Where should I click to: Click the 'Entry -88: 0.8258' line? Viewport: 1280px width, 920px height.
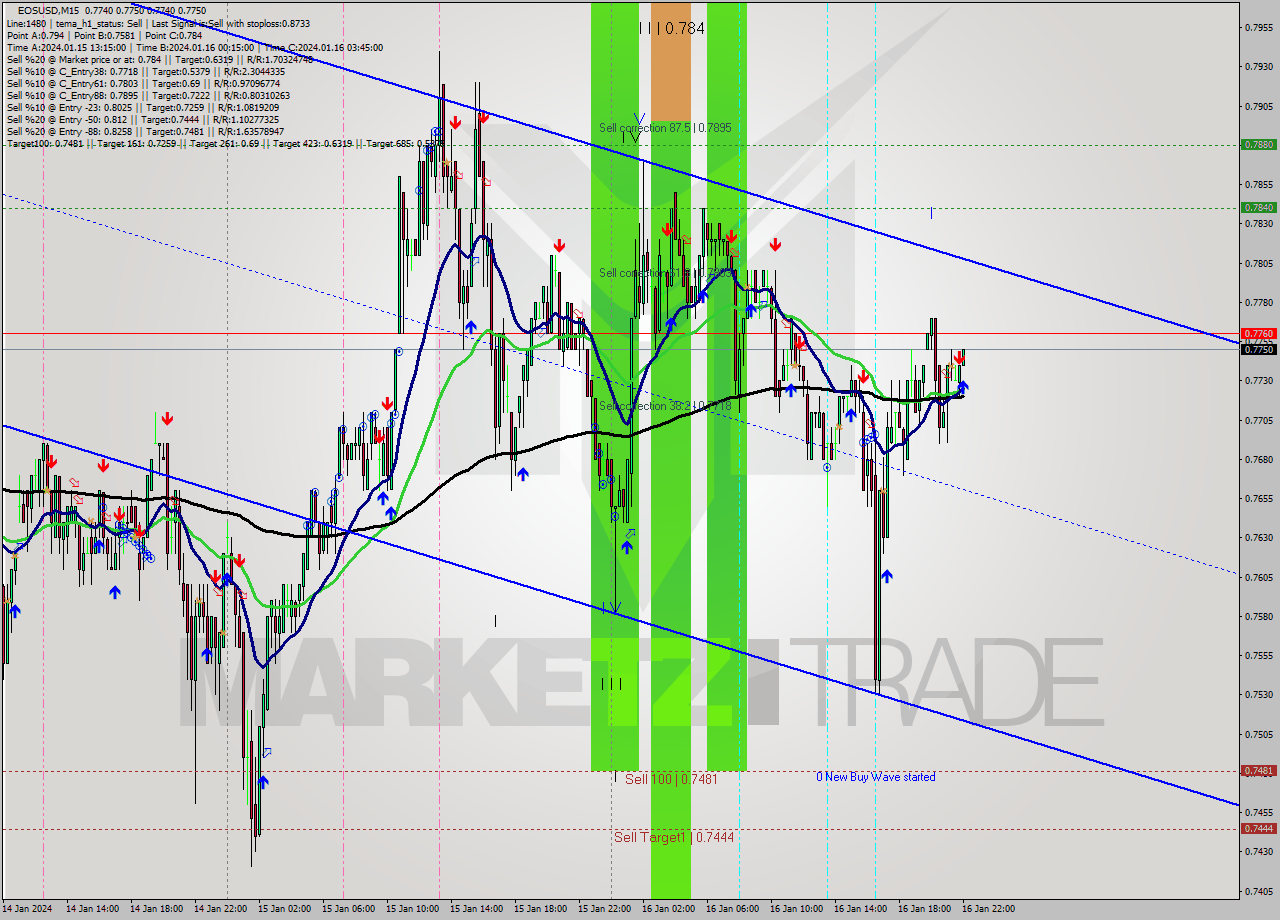[144, 132]
